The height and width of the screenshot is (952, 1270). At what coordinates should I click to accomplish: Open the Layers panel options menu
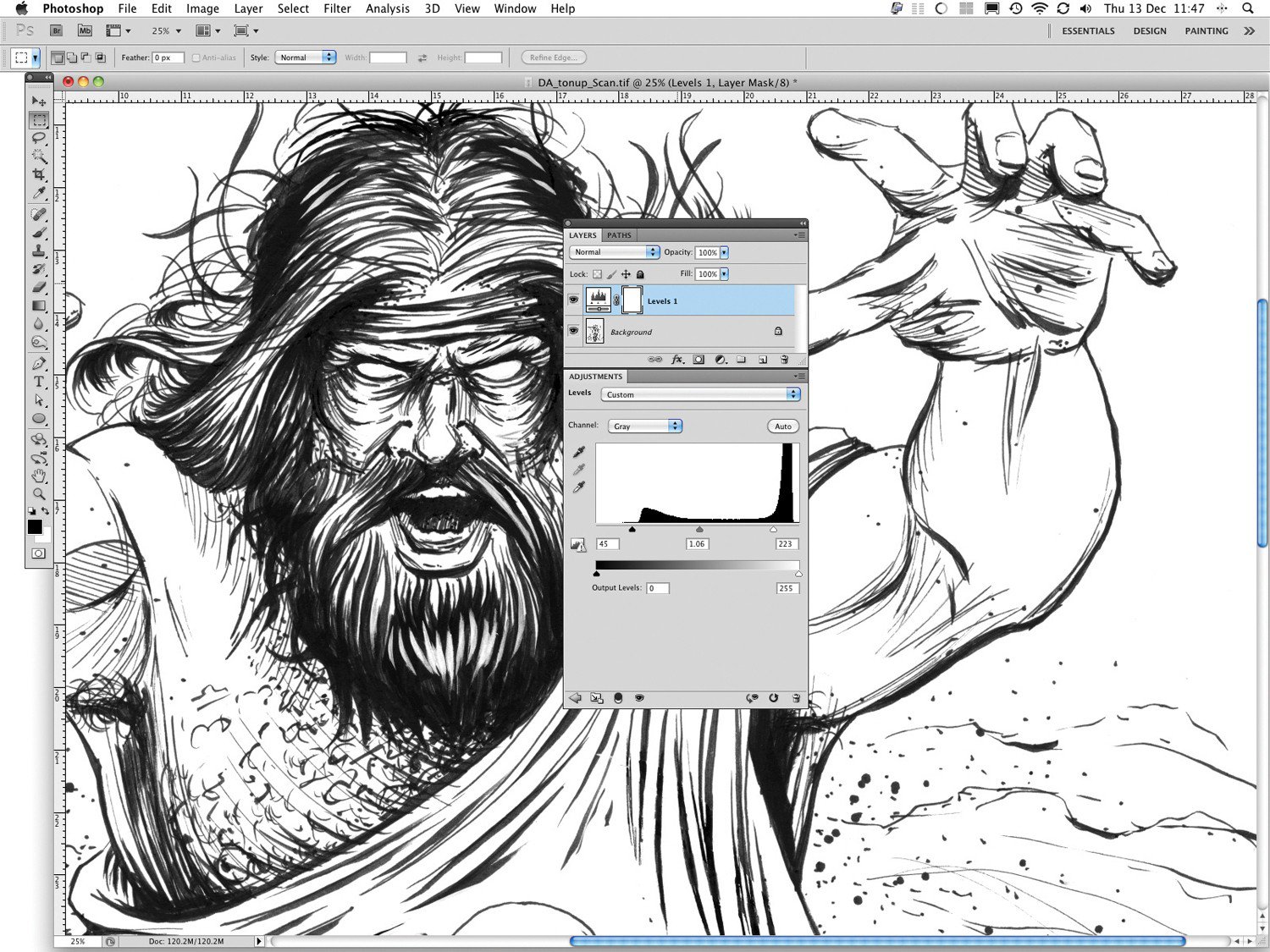click(x=799, y=235)
